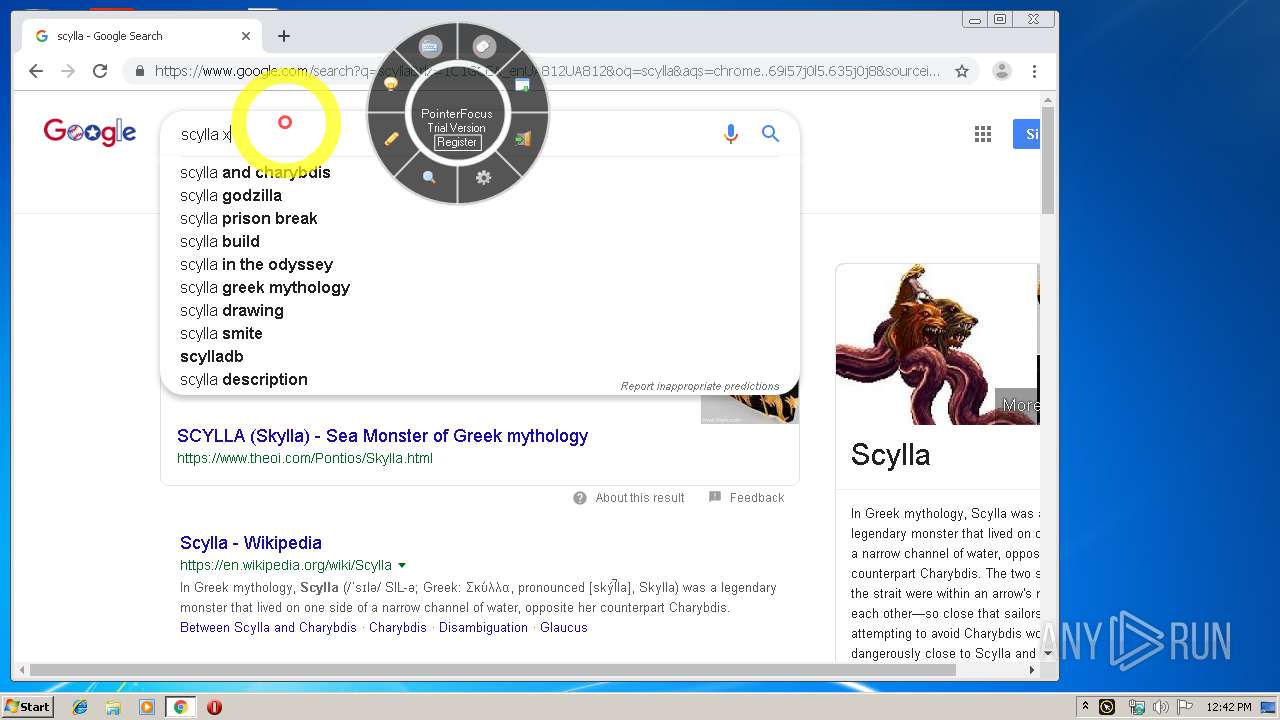This screenshot has width=1280, height=720.
Task: Click the blue Sign in button
Action: (1027, 134)
